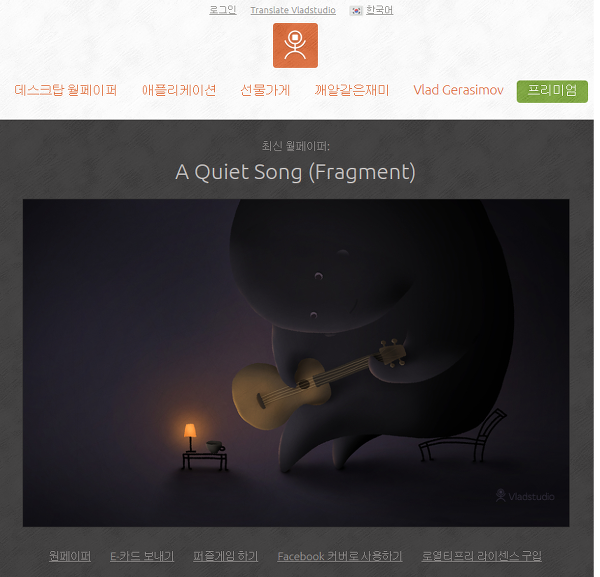Go to the 선물가게 menu item
600x577 pixels.
coord(265,90)
